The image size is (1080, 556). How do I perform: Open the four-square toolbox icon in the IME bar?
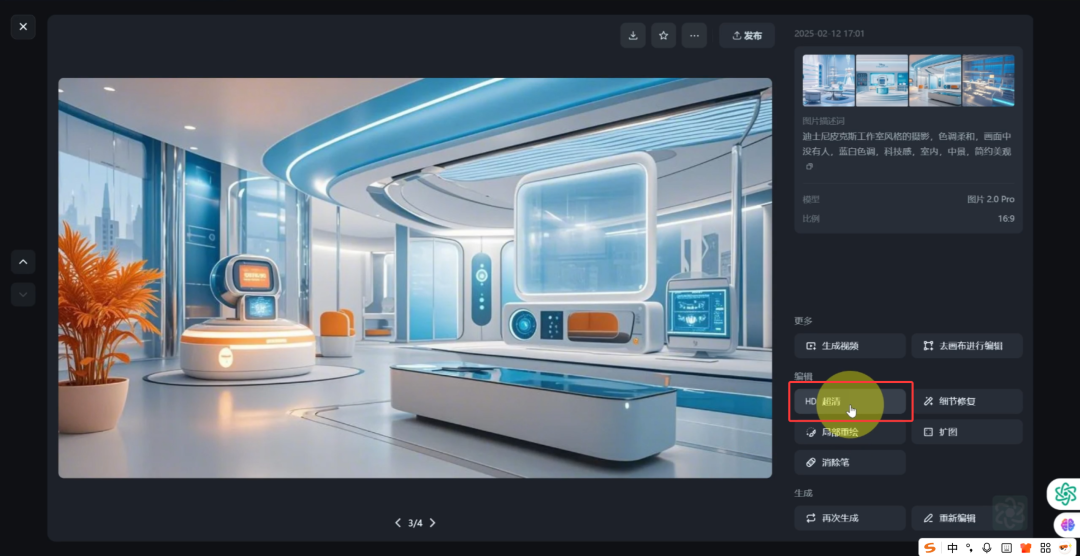[x=1045, y=548]
